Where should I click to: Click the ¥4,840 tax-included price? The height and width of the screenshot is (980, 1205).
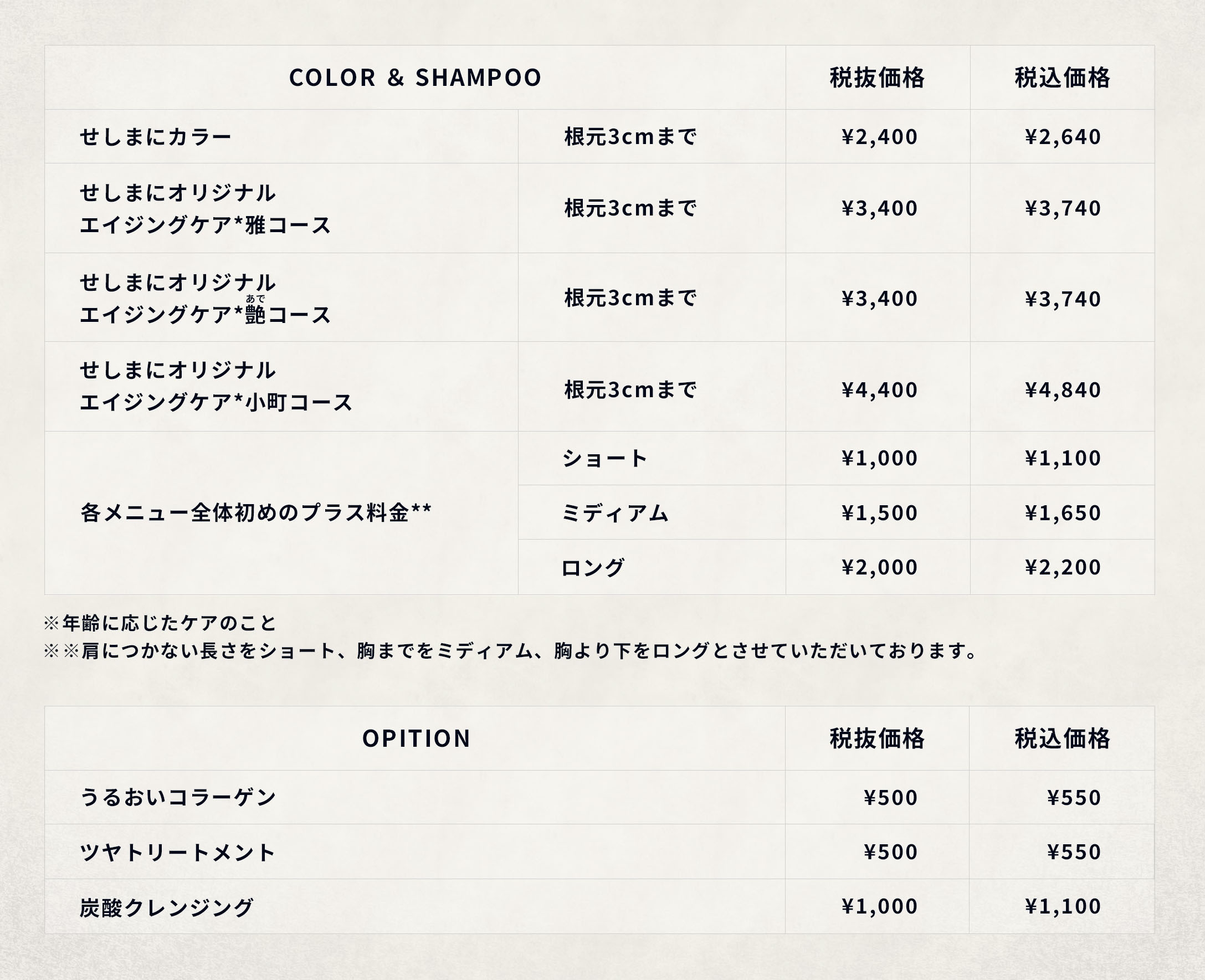pyautogui.click(x=1063, y=389)
